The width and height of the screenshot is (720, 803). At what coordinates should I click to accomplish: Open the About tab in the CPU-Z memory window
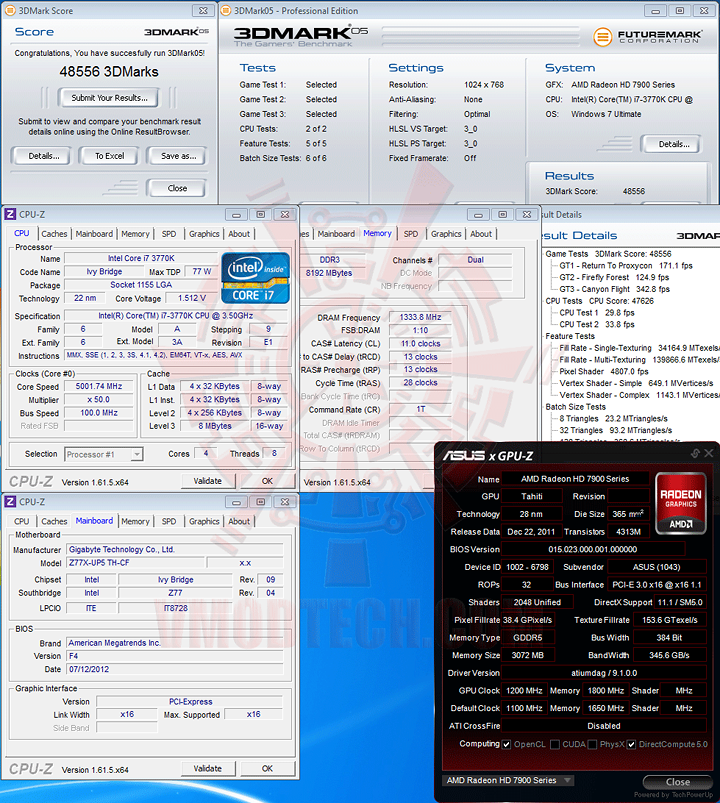[x=481, y=234]
